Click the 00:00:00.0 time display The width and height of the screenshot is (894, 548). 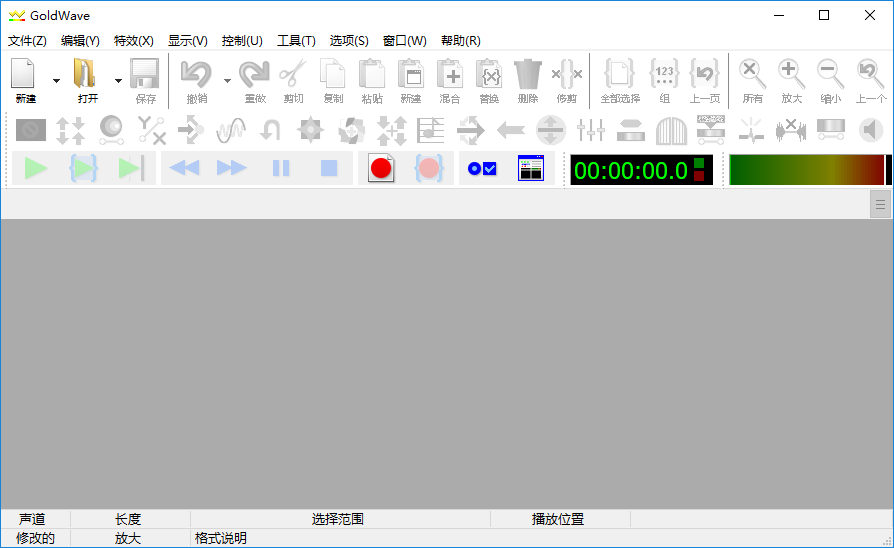630,170
